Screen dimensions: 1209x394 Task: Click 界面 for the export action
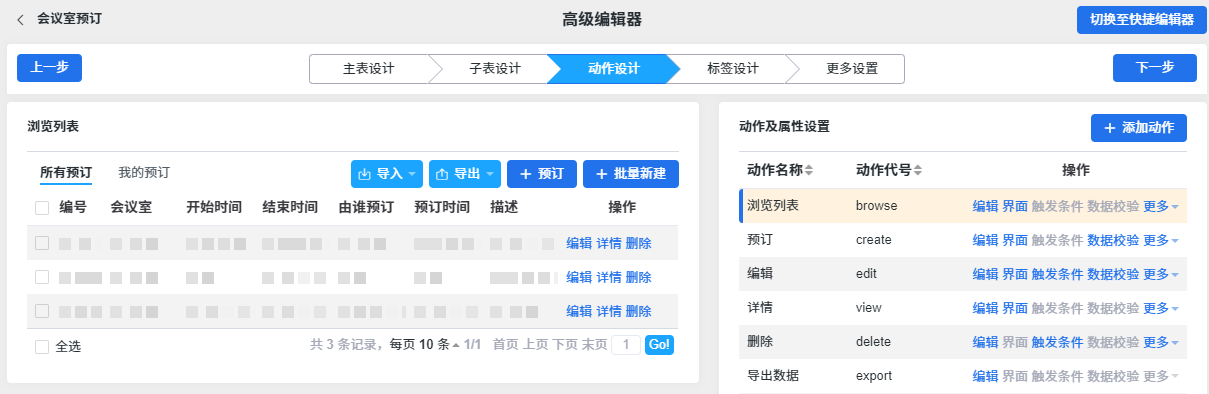1015,376
